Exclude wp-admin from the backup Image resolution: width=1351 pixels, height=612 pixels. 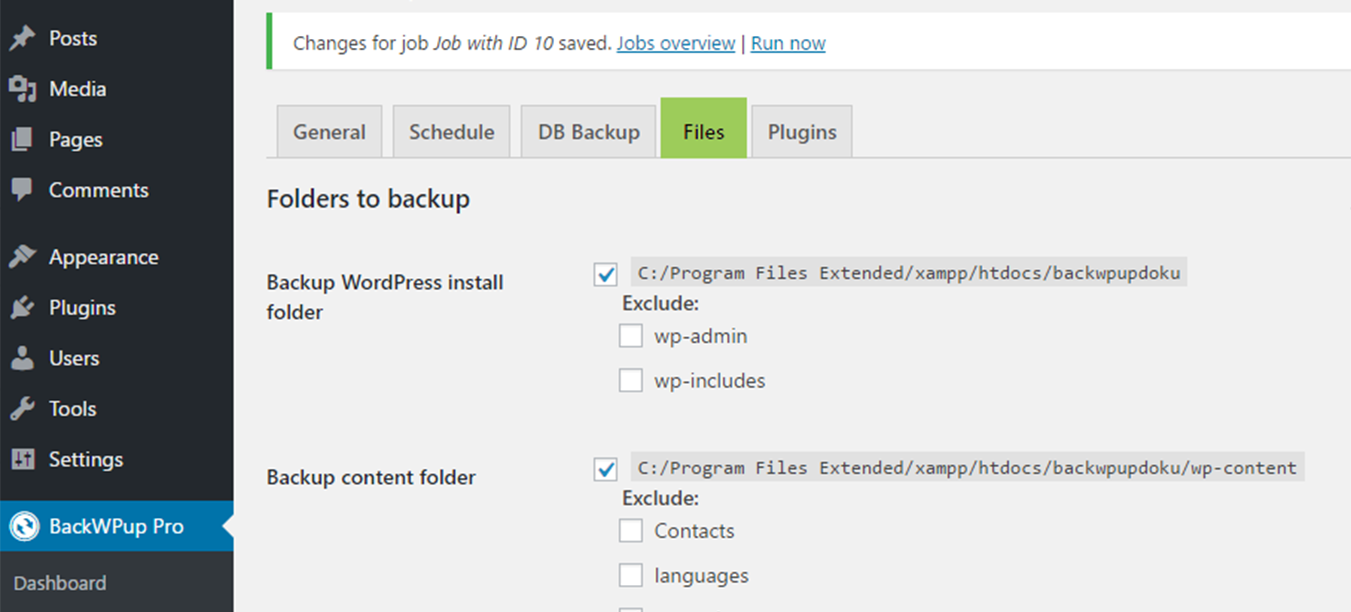[631, 336]
